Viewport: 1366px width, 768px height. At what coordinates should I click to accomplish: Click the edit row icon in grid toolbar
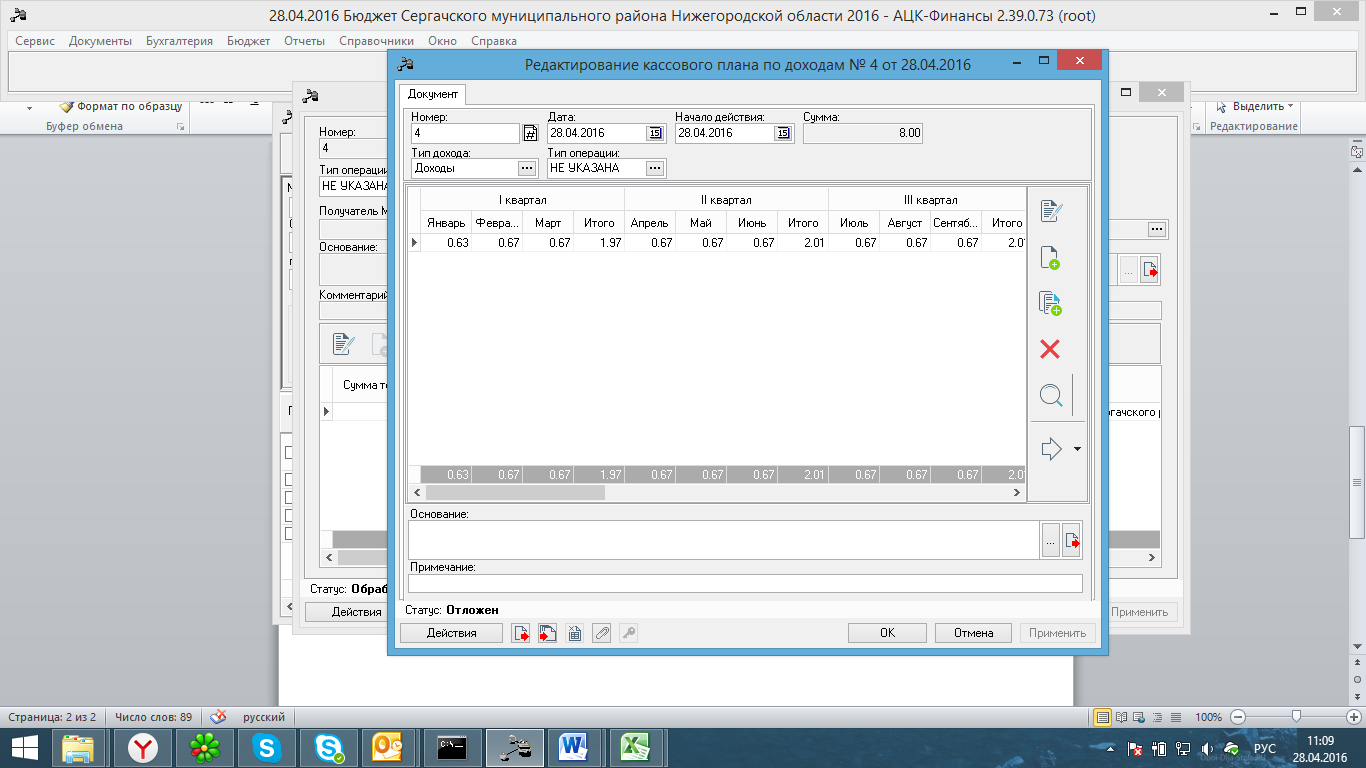coord(1050,211)
